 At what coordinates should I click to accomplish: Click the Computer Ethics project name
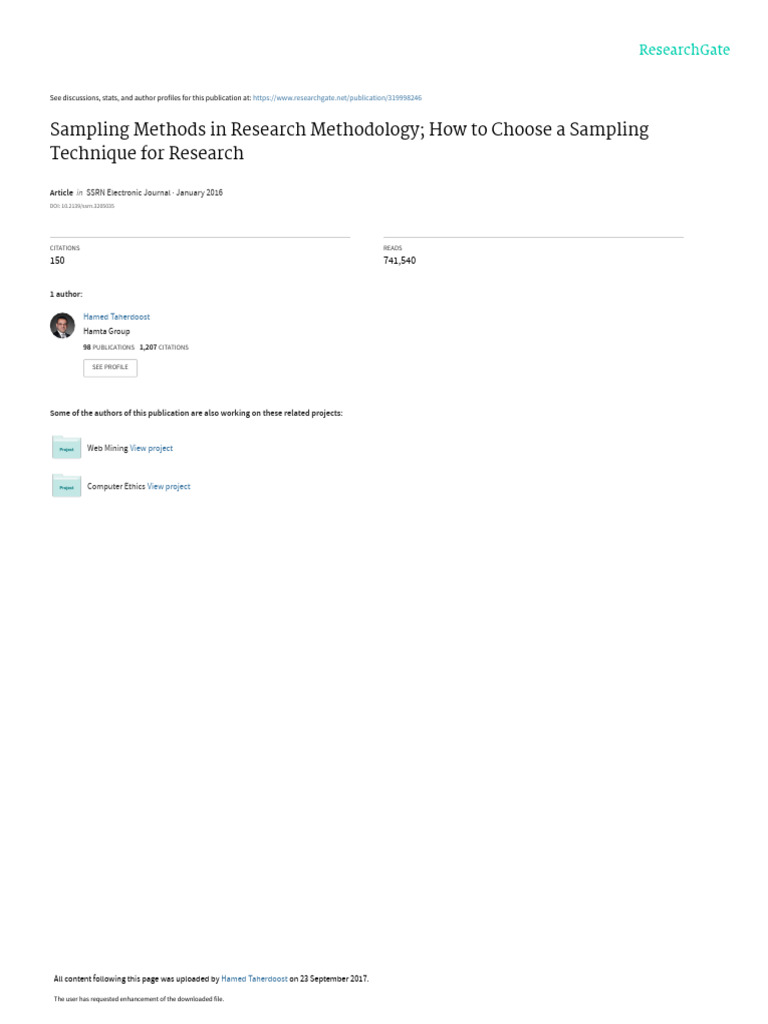coord(116,486)
